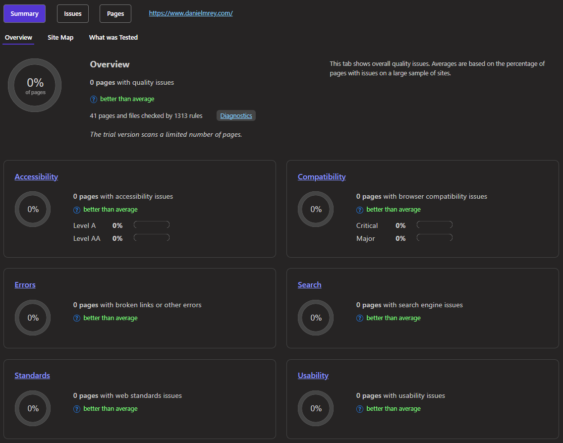Switch to the Pages tab
Viewport: 563px width, 443px height.
115,14
